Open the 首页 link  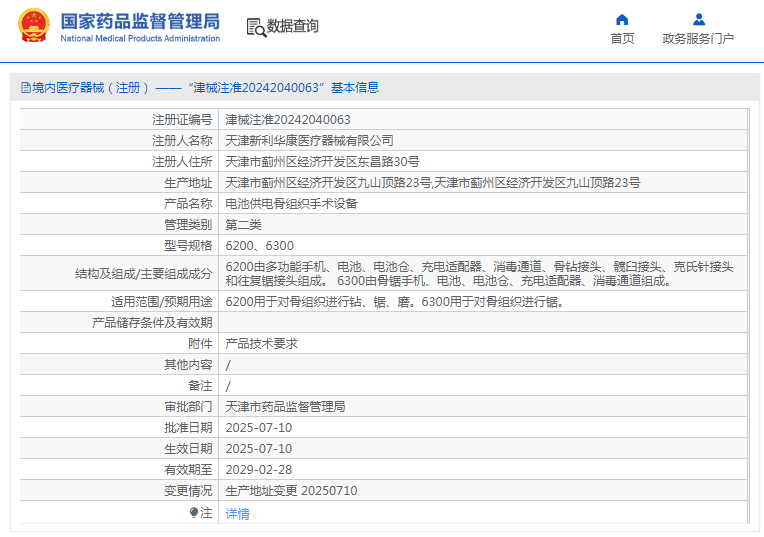click(x=622, y=38)
